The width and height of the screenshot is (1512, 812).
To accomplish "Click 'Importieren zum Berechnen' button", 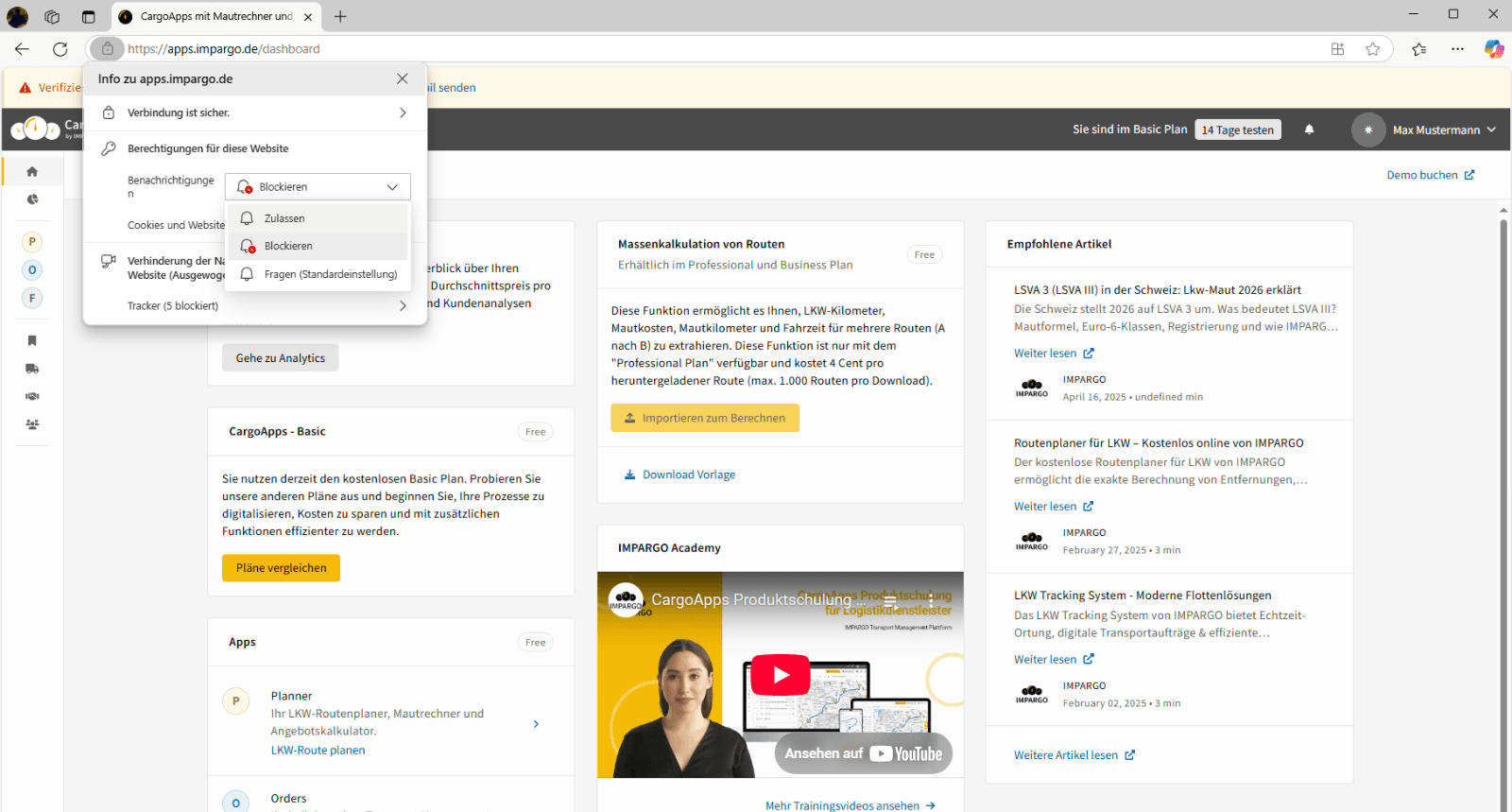I will (x=705, y=418).
